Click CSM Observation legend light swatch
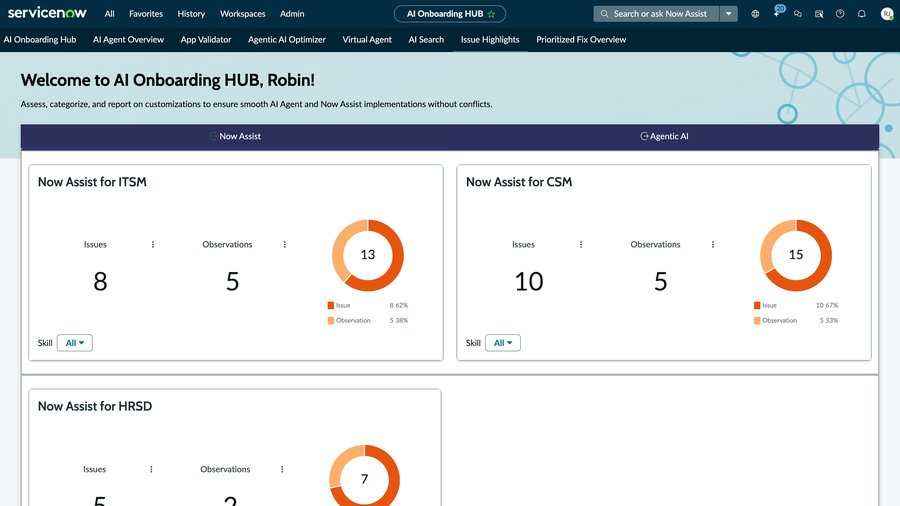 (757, 321)
